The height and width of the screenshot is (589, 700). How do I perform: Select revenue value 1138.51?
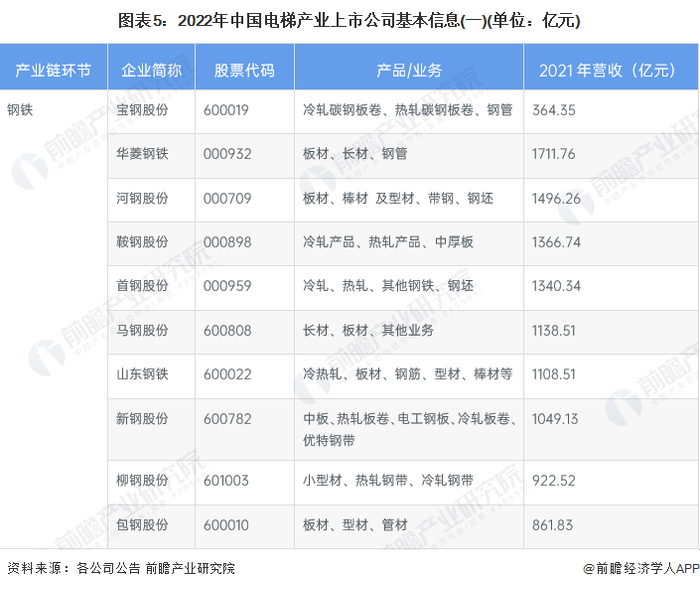554,330
